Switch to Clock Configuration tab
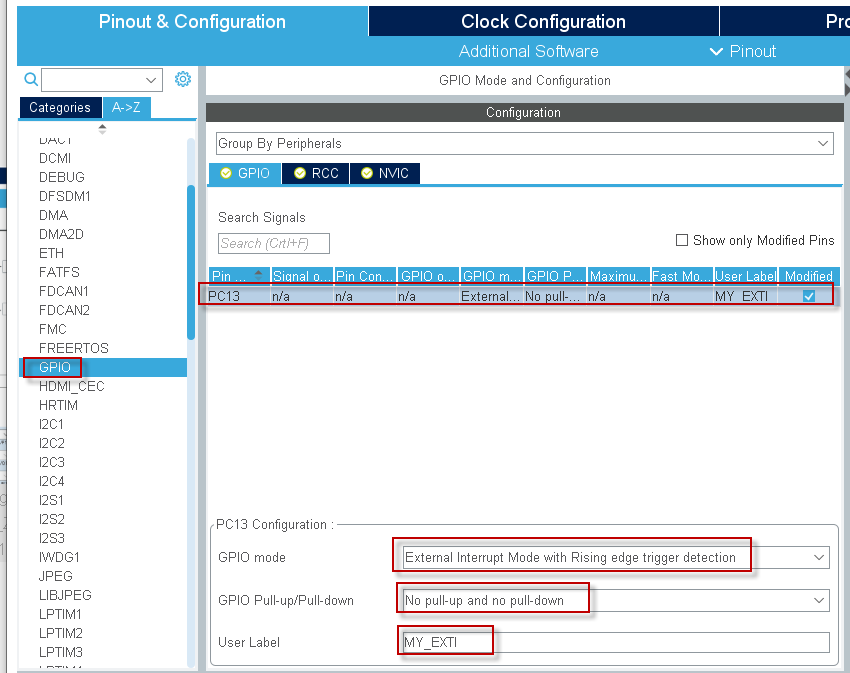 [543, 22]
